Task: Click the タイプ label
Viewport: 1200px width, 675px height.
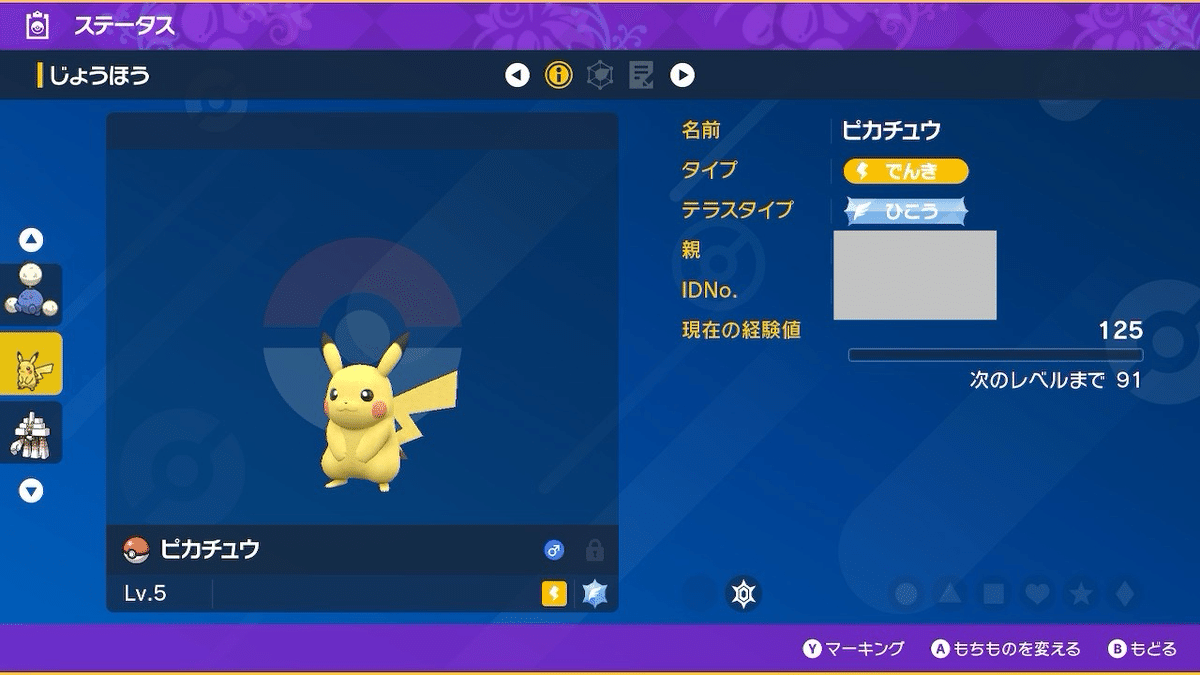Action: pos(709,170)
